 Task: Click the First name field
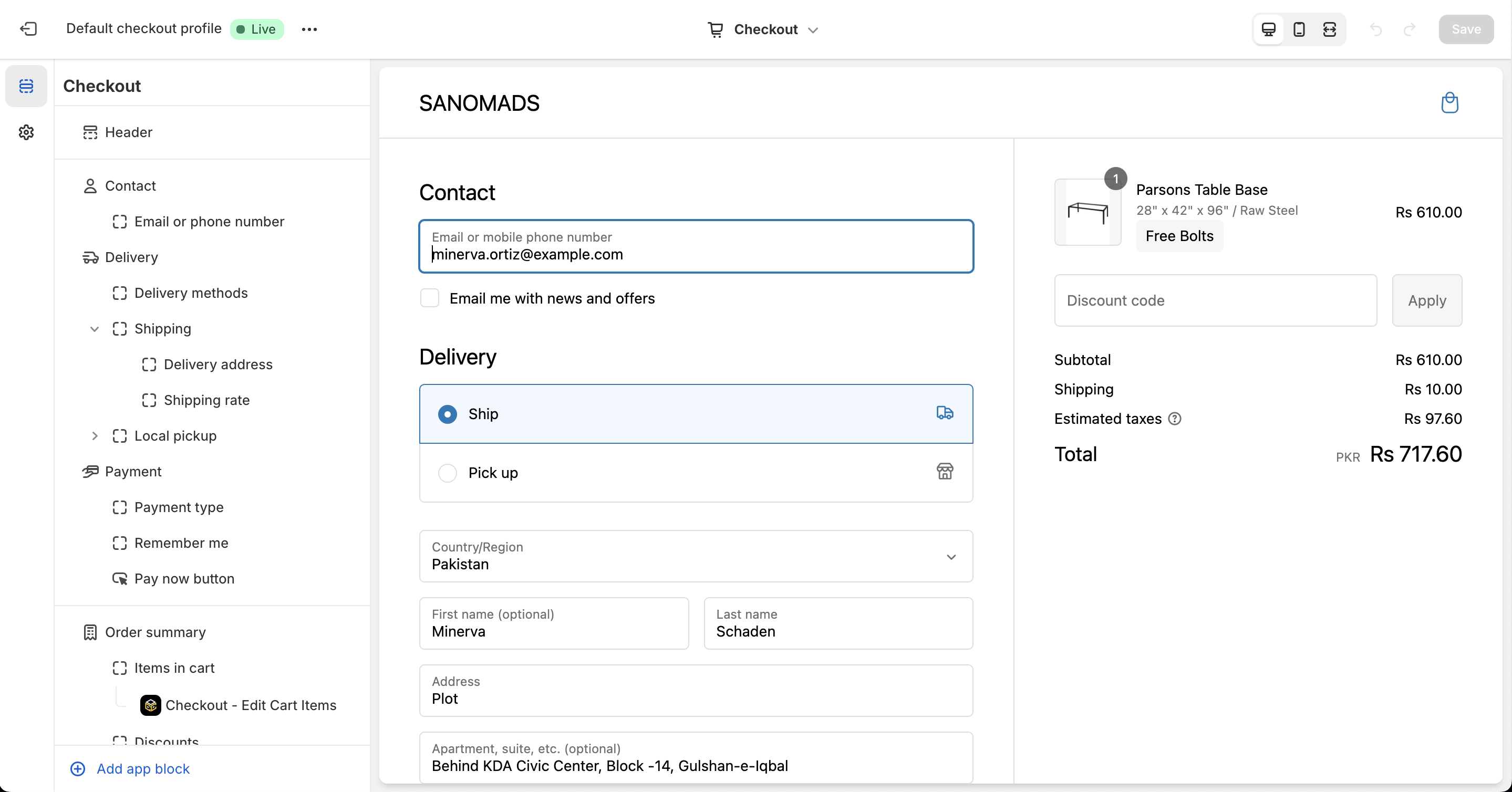pos(554,623)
